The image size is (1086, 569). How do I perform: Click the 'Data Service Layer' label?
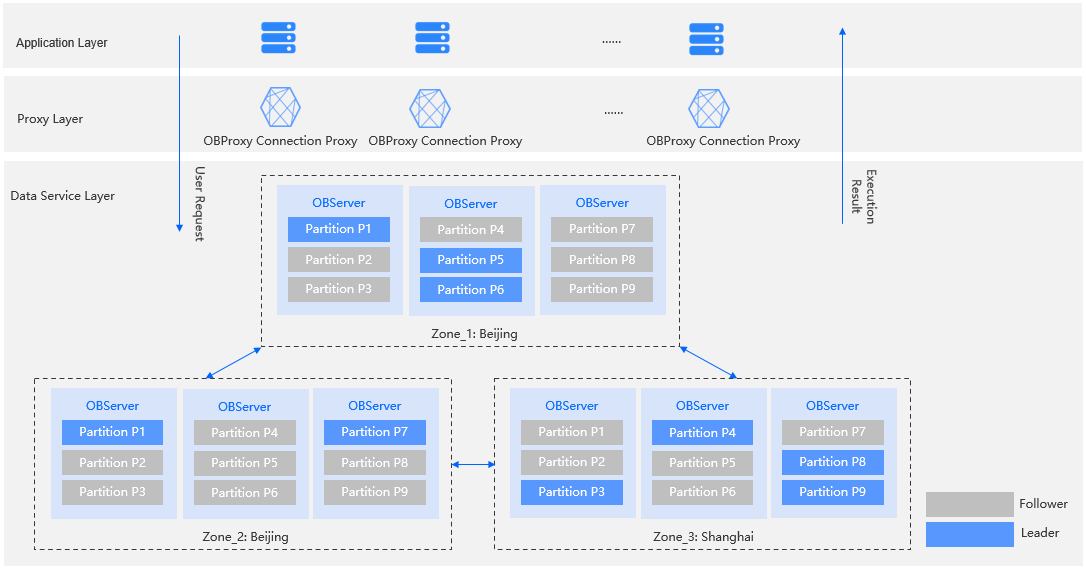(62, 196)
